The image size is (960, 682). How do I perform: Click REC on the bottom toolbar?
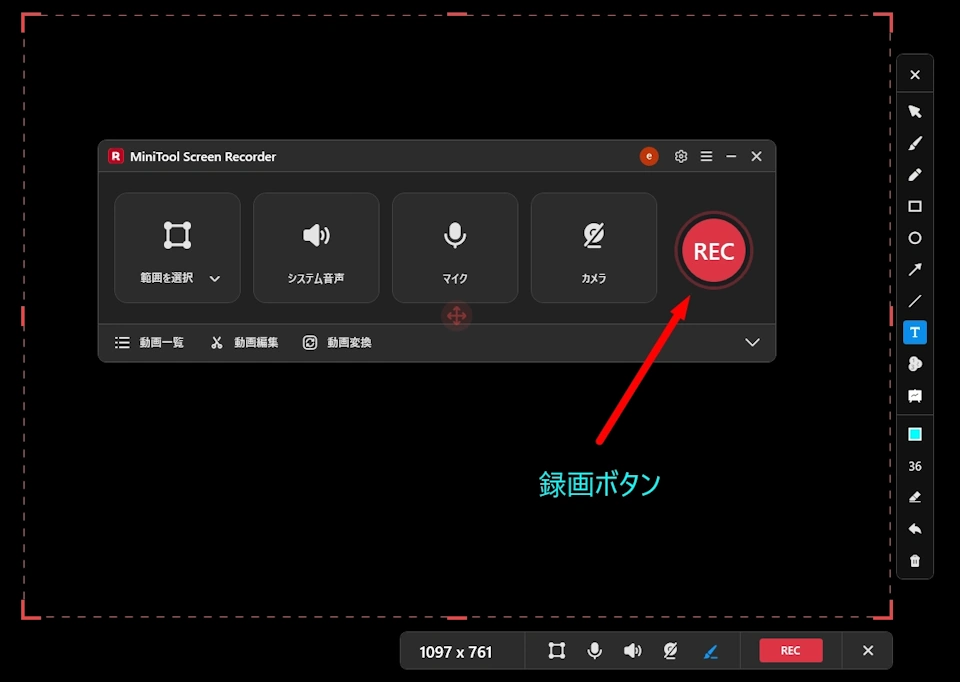[790, 651]
